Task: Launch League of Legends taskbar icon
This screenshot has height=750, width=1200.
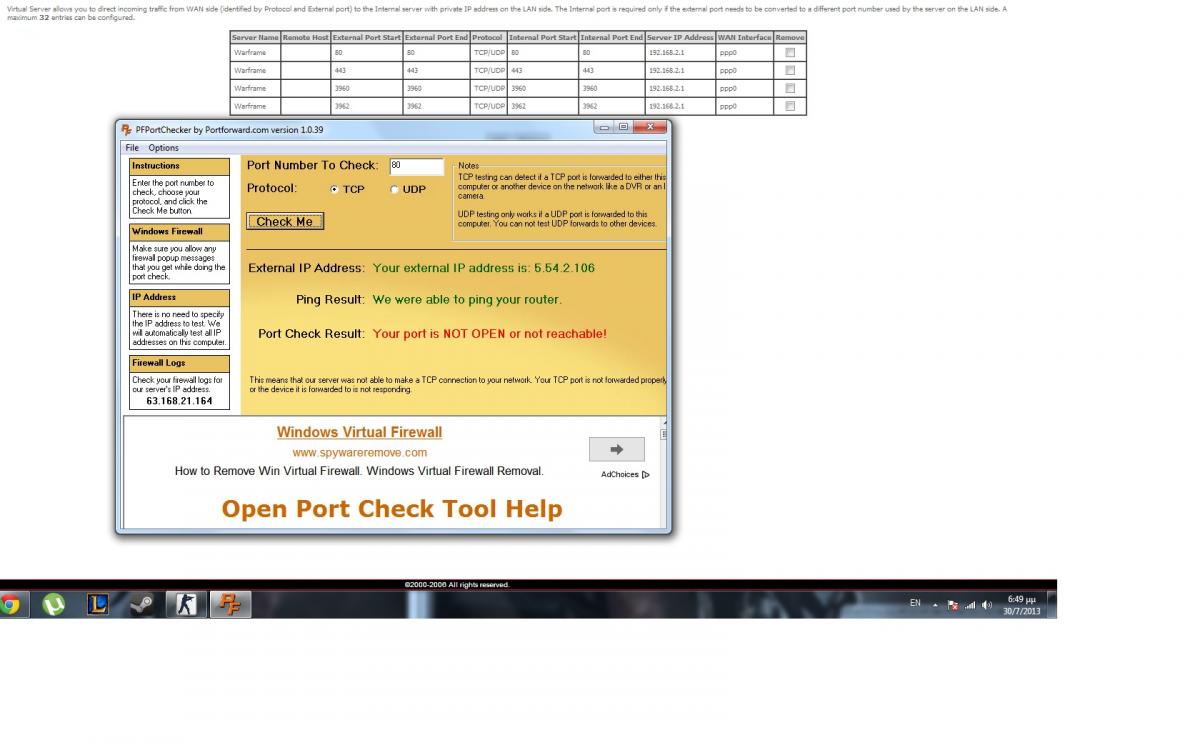Action: (x=97, y=604)
